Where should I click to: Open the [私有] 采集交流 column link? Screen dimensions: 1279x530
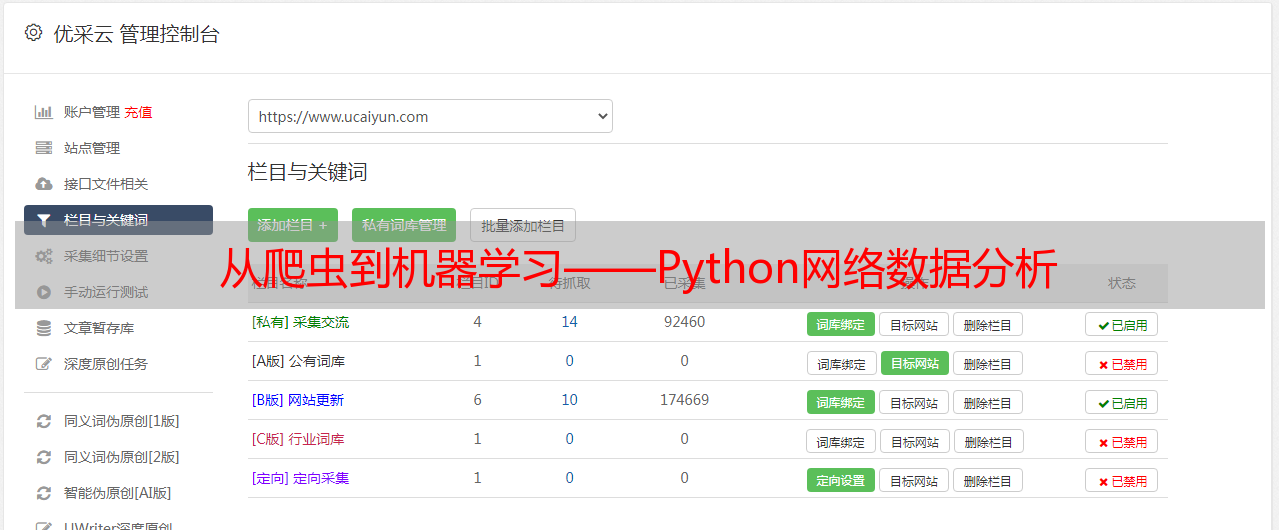pos(300,322)
